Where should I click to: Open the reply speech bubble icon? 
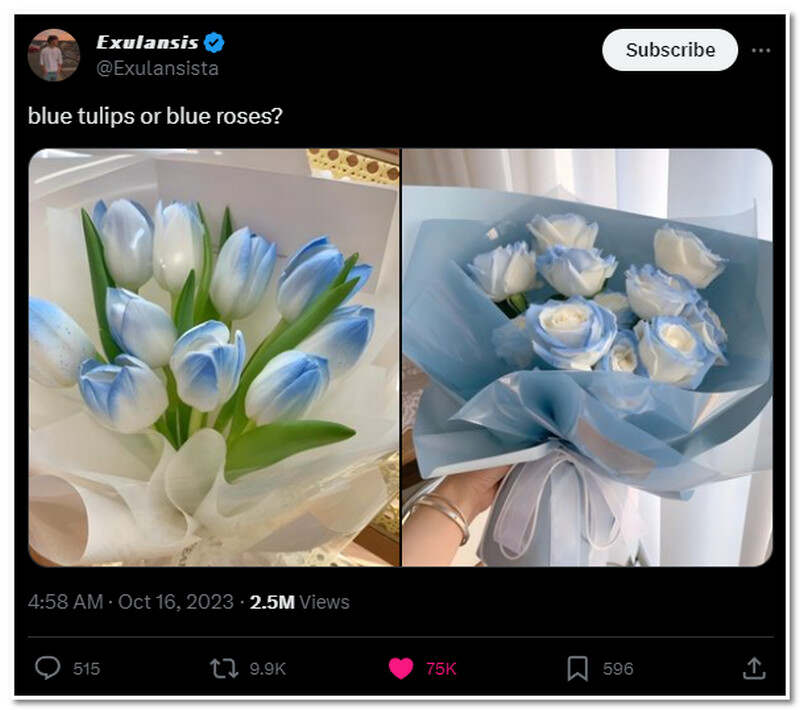(48, 668)
